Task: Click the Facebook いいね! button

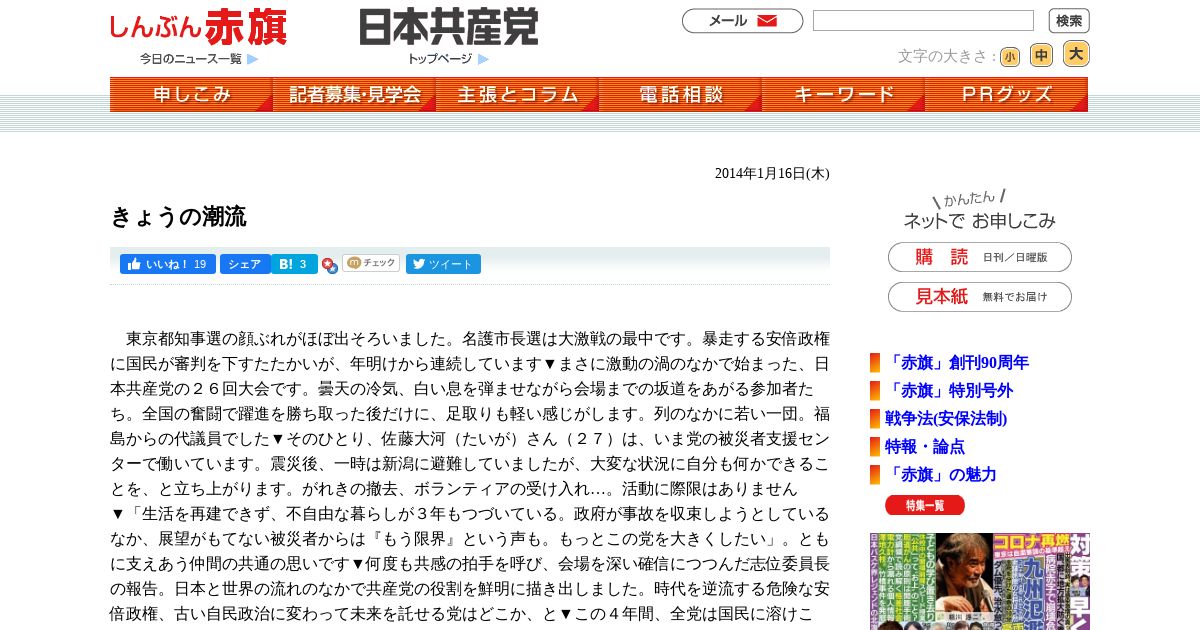Action: click(168, 264)
